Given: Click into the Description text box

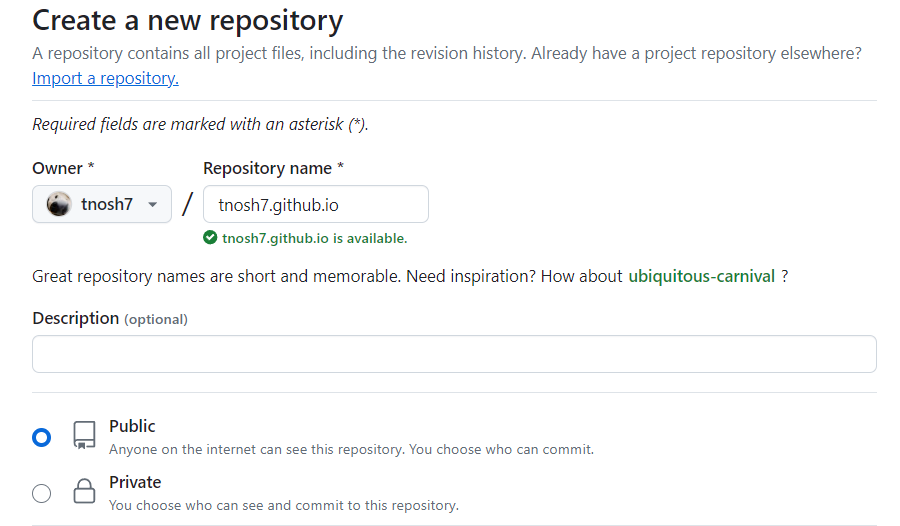Looking at the screenshot, I should click(x=454, y=354).
